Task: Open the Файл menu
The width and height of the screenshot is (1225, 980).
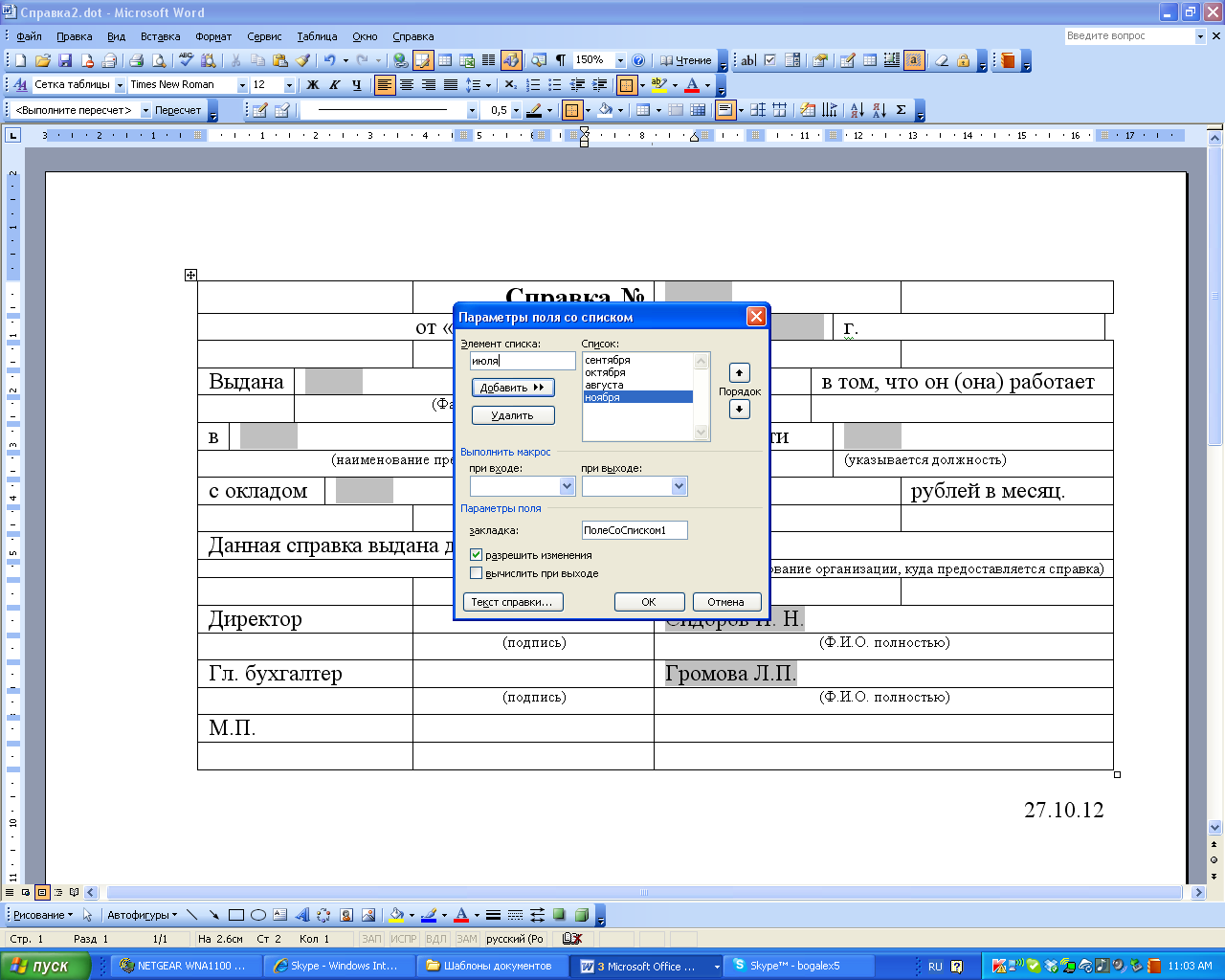Action: click(x=29, y=36)
